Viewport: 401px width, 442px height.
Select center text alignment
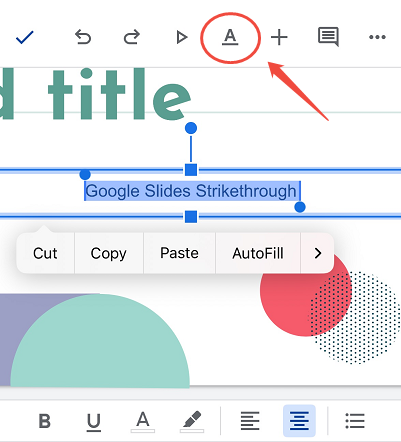coord(299,421)
